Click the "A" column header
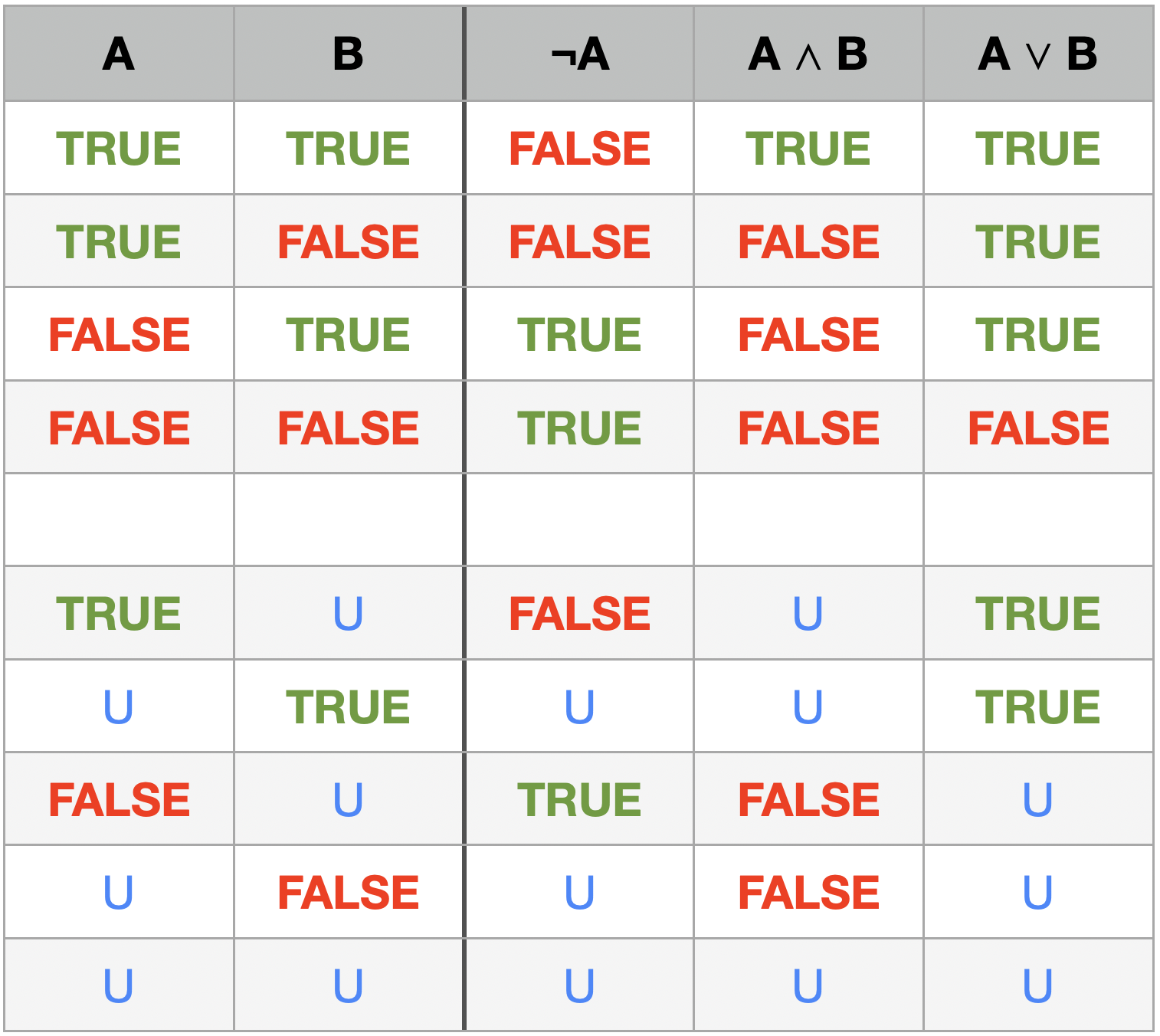 pyautogui.click(x=119, y=54)
